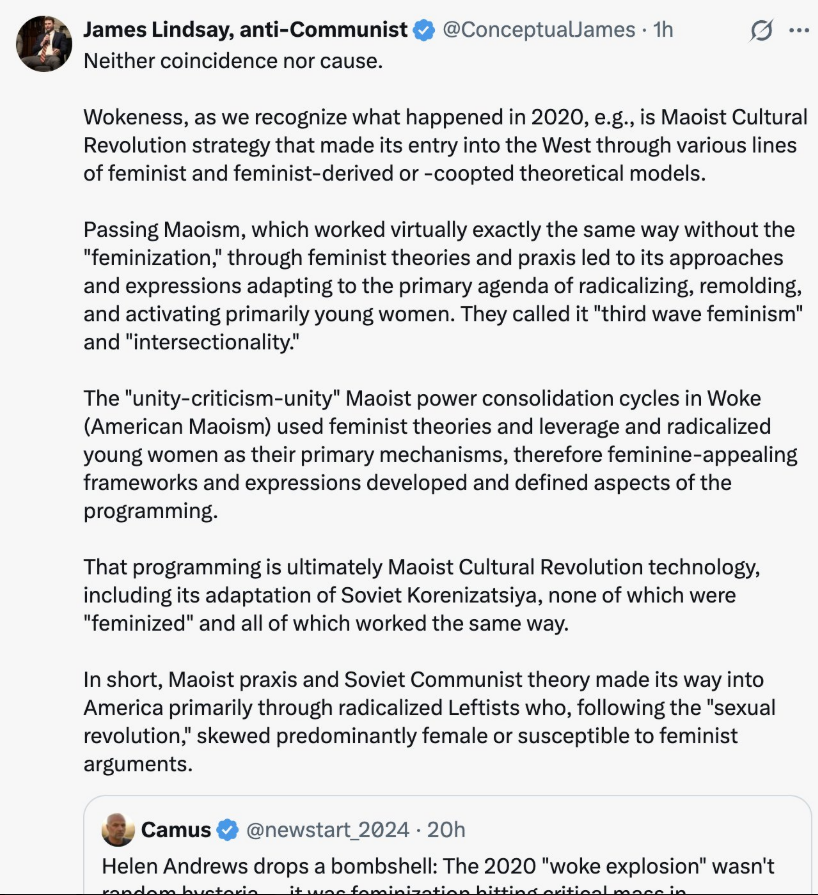Click the 'Neither coincidence nor cause.' line
The height and width of the screenshot is (895, 818).
coord(233,60)
